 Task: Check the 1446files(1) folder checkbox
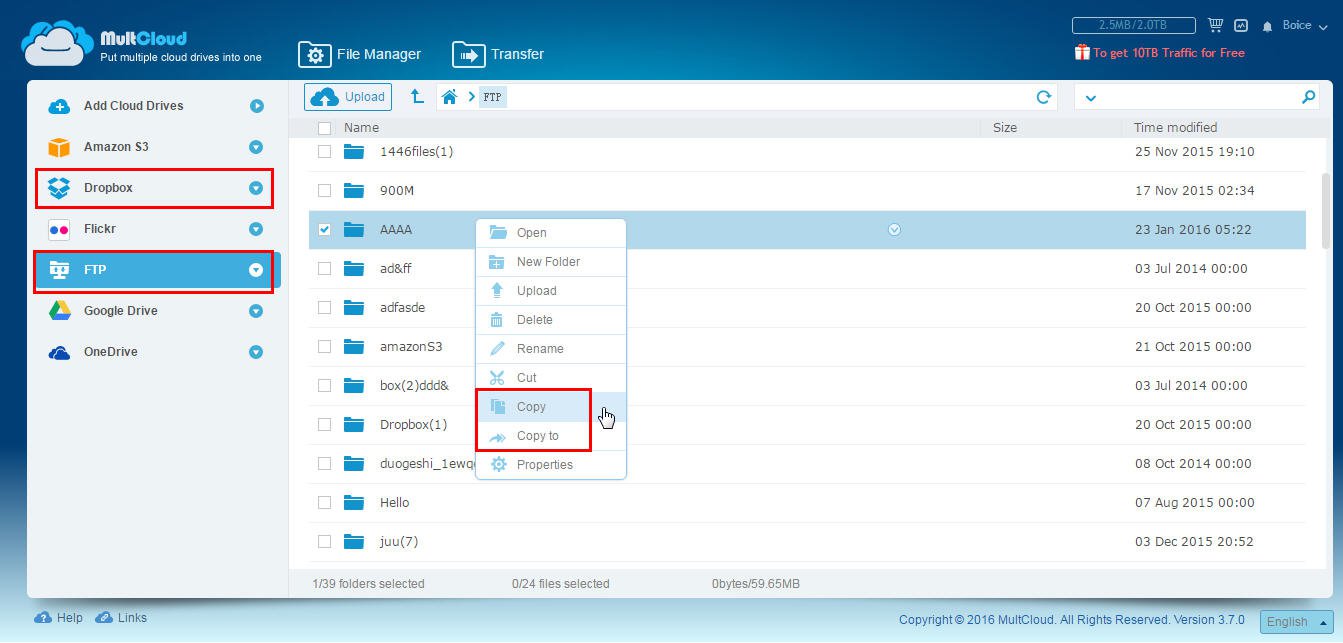pyautogui.click(x=324, y=152)
